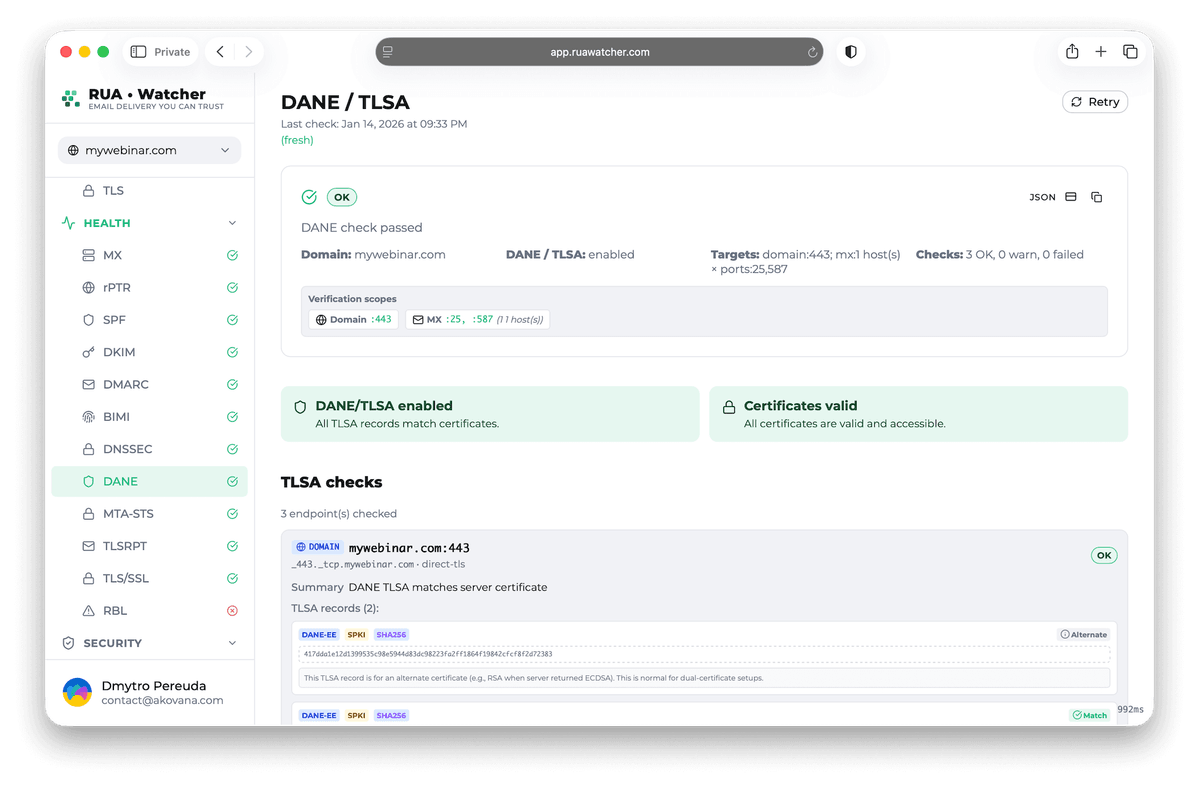Click the RBL failed status icon

232,611
